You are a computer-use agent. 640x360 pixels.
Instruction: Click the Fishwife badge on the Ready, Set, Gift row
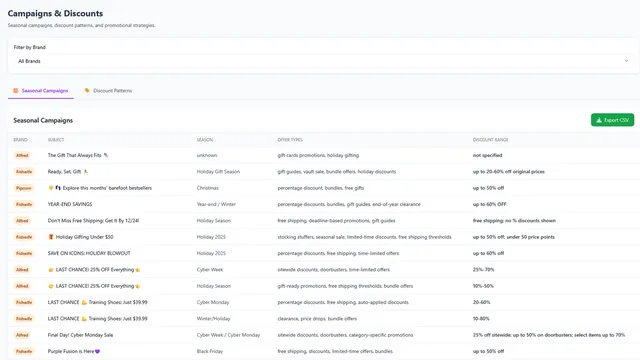24,172
